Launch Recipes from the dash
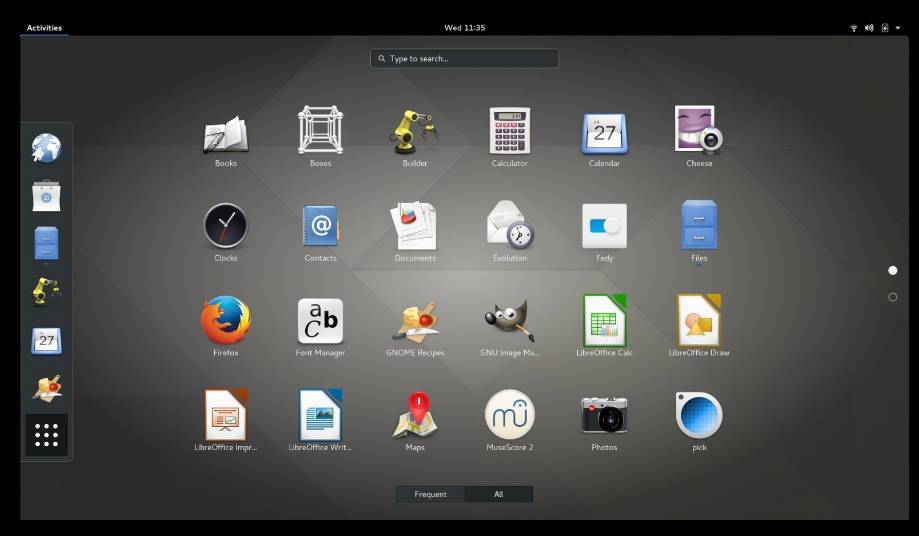The width and height of the screenshot is (919, 536). 46,388
